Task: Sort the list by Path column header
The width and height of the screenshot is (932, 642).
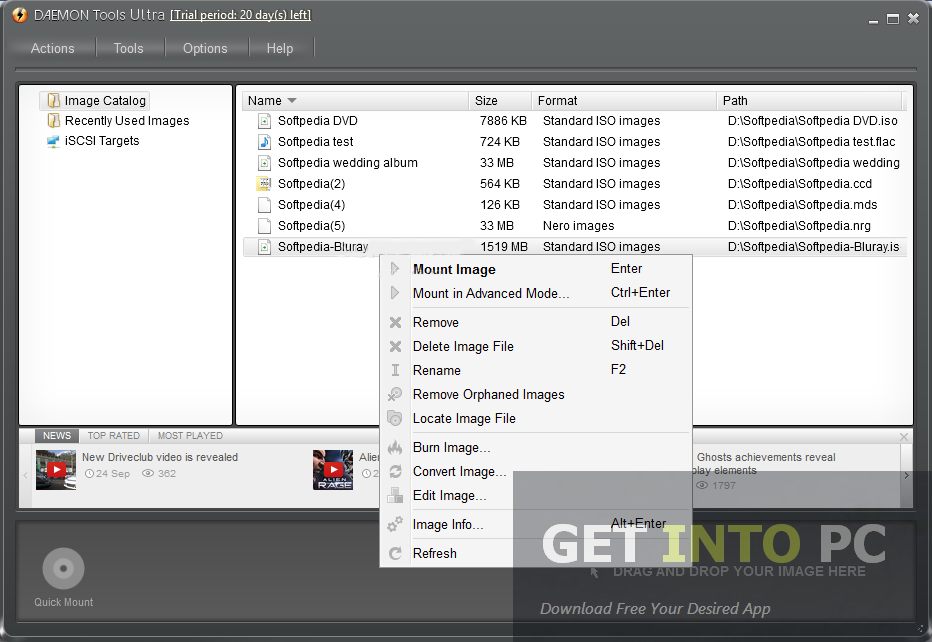Action: 809,100
